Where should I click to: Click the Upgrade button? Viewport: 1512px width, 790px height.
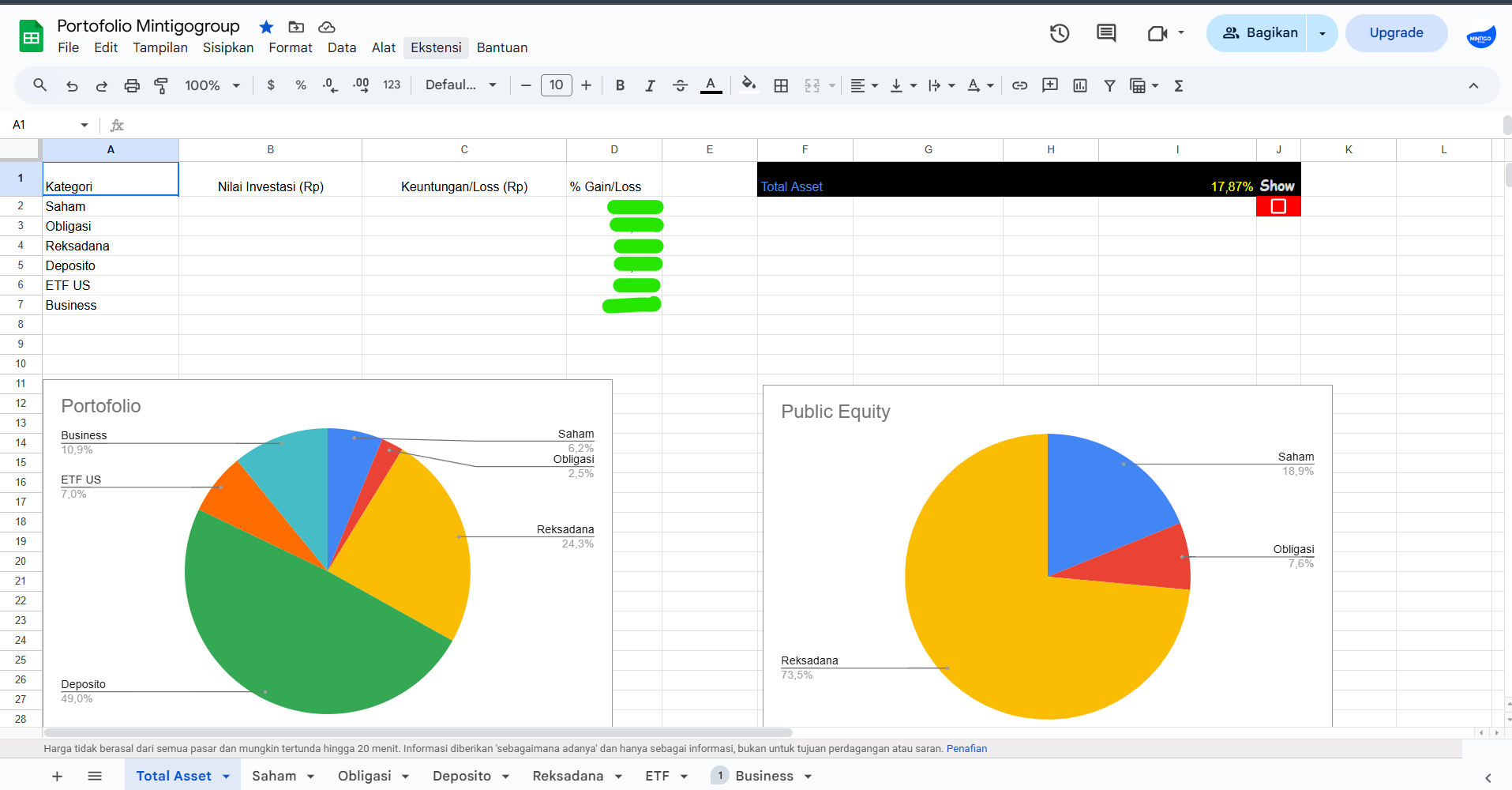coord(1396,33)
